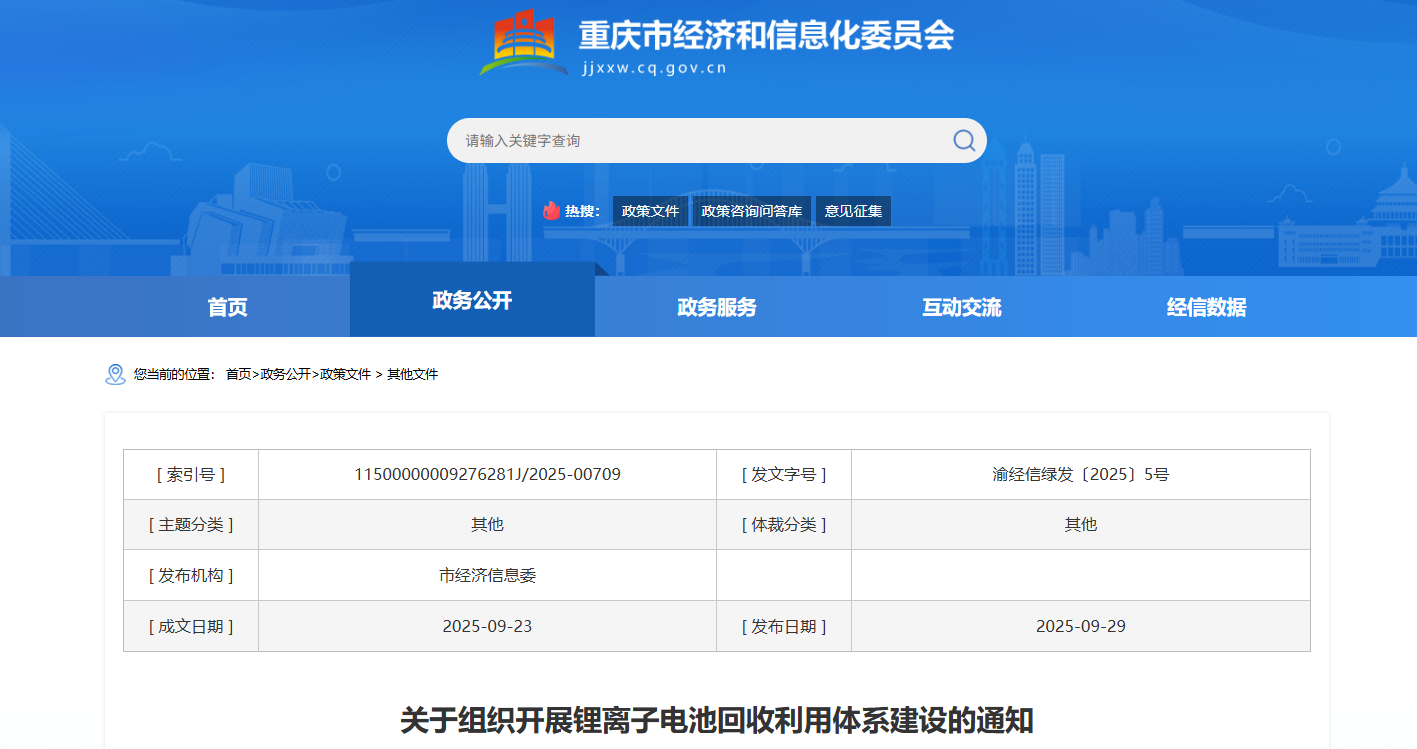Click the jjxxw.cq.gov.cn domain text

[654, 68]
